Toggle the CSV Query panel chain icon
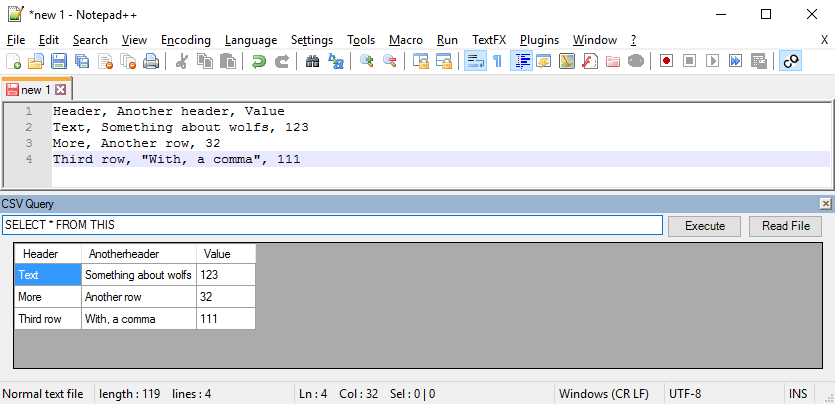 pyautogui.click(x=791, y=61)
